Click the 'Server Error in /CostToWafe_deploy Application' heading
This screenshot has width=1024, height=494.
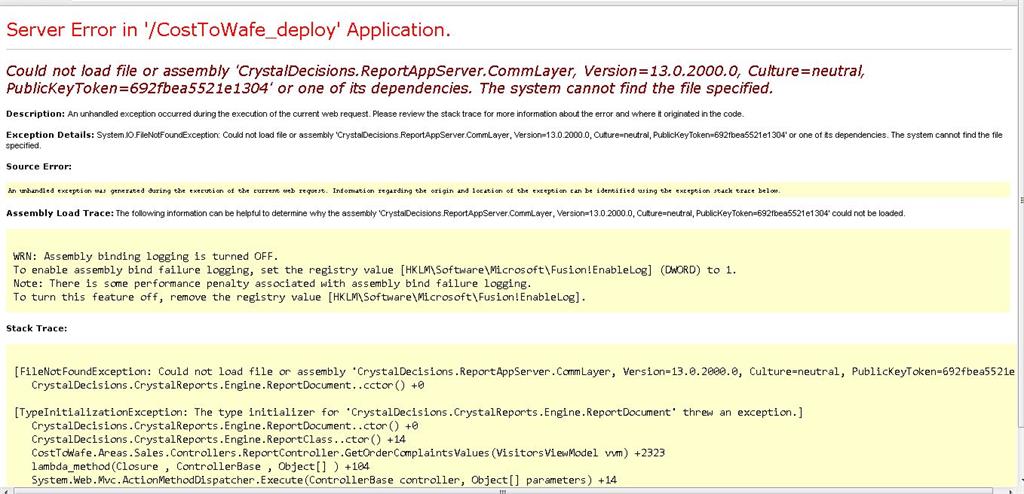pyautogui.click(x=228, y=29)
